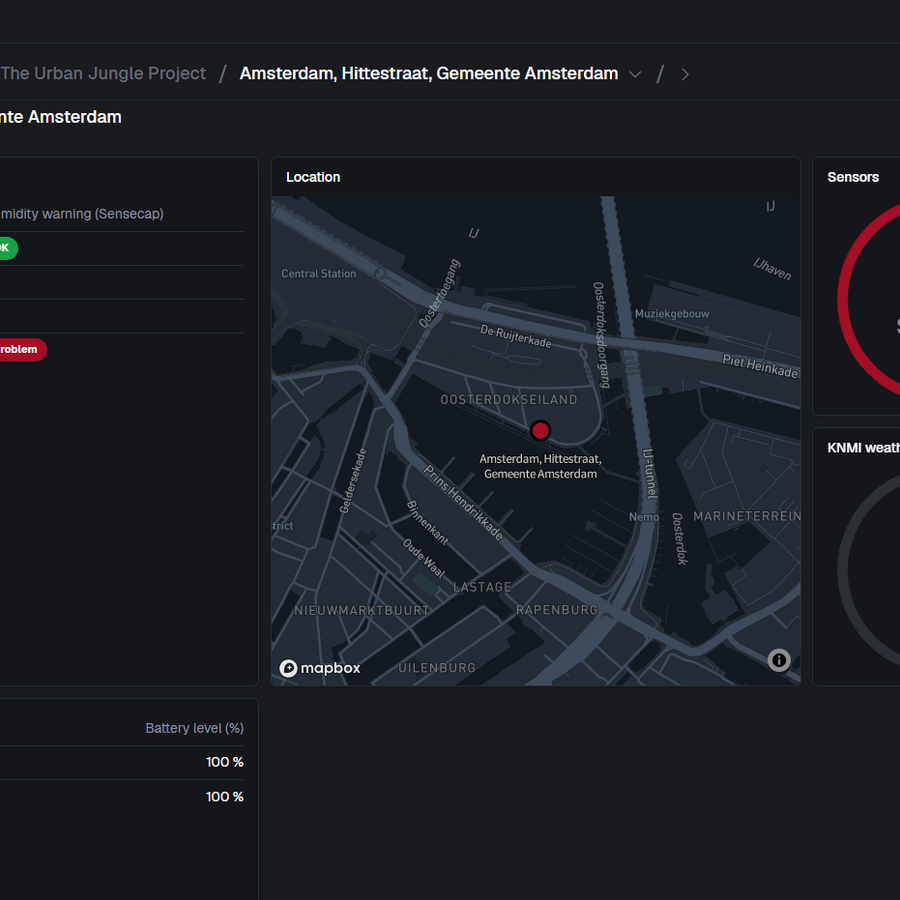Click the LASTAGE map label
Screen dimensions: 900x900
(482, 587)
